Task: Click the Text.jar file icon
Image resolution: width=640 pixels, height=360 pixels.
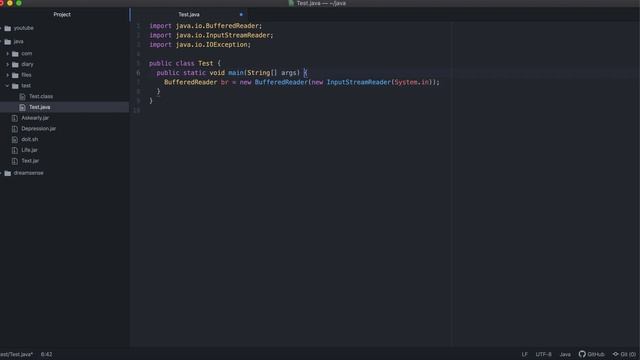Action: [15, 161]
